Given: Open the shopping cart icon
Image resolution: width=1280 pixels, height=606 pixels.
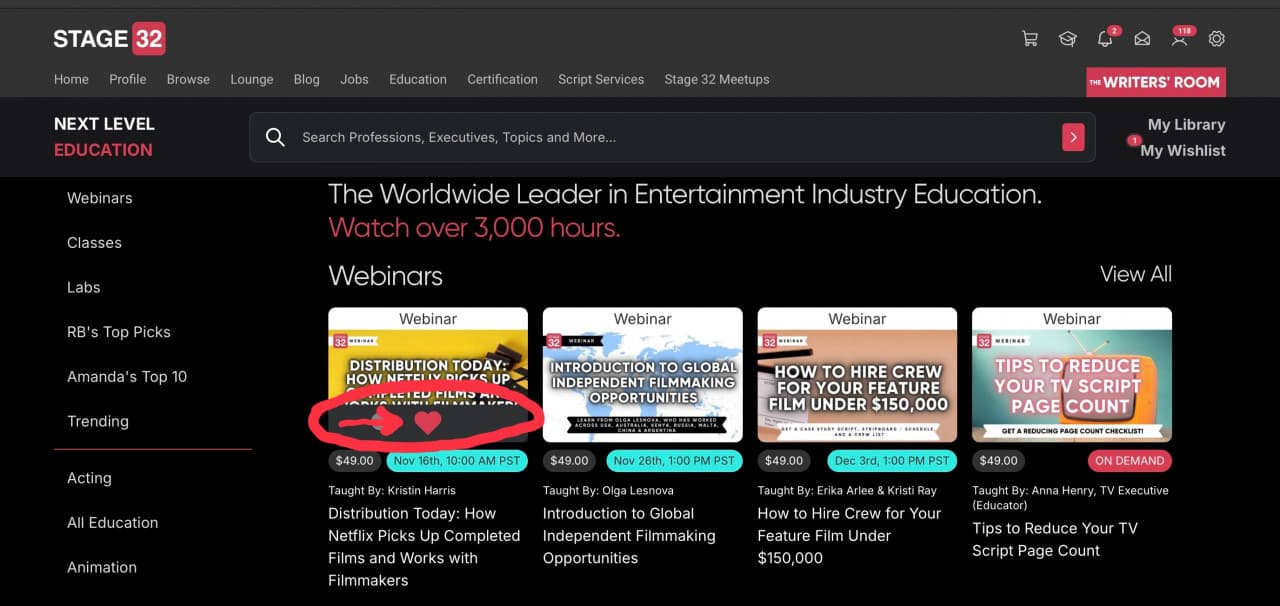Looking at the screenshot, I should tap(1029, 39).
